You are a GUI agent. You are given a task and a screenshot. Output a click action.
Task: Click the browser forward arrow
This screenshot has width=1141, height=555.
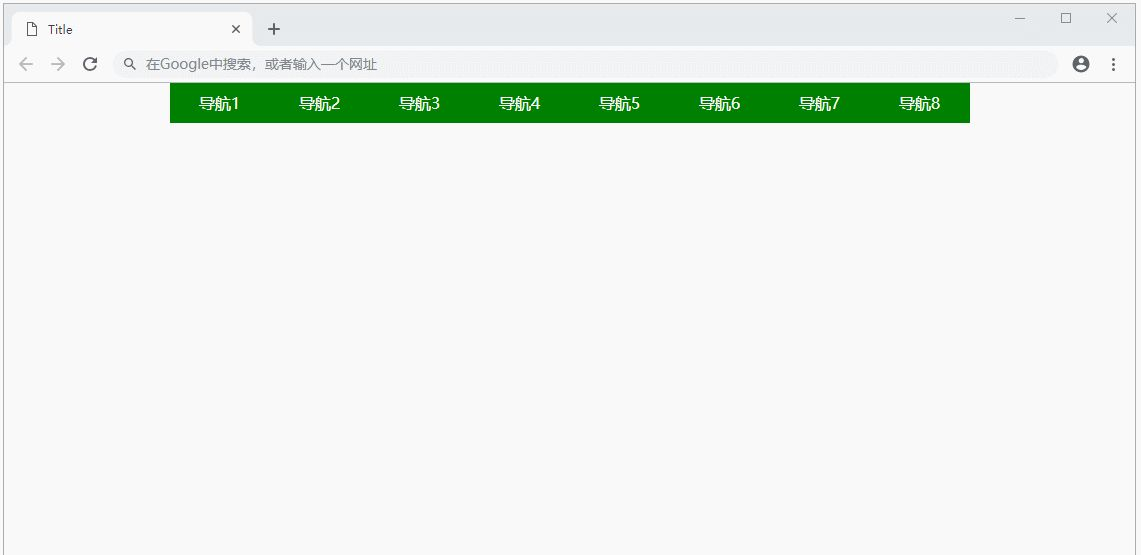click(x=58, y=64)
